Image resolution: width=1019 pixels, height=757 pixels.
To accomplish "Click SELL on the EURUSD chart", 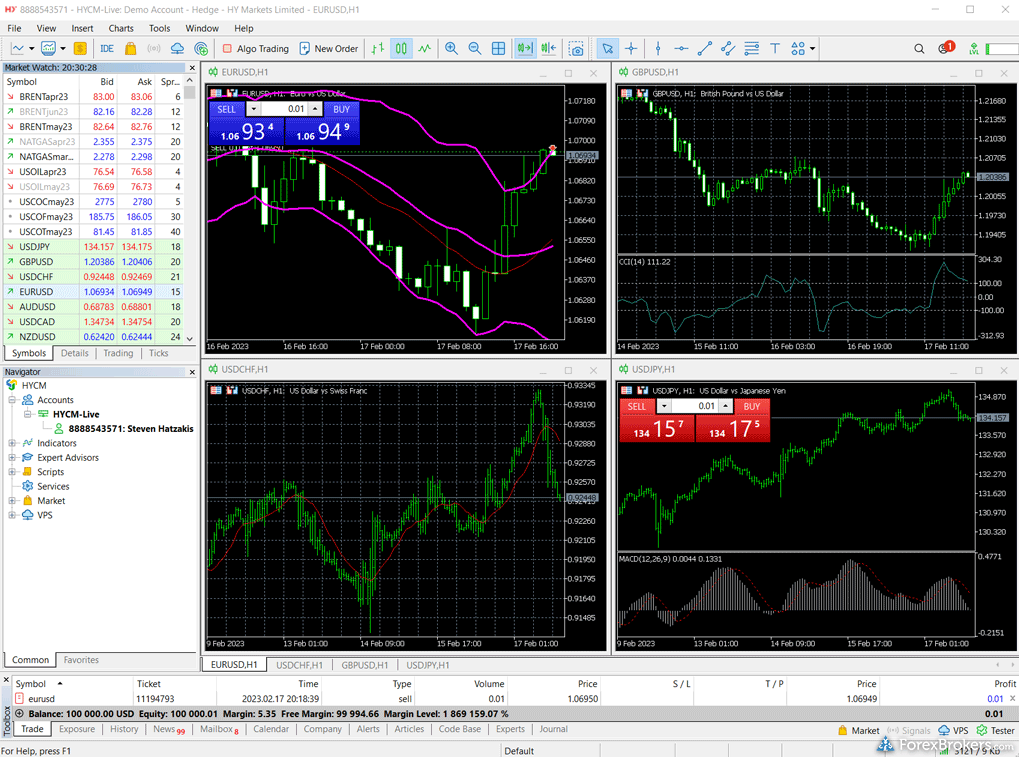I will tap(226, 109).
